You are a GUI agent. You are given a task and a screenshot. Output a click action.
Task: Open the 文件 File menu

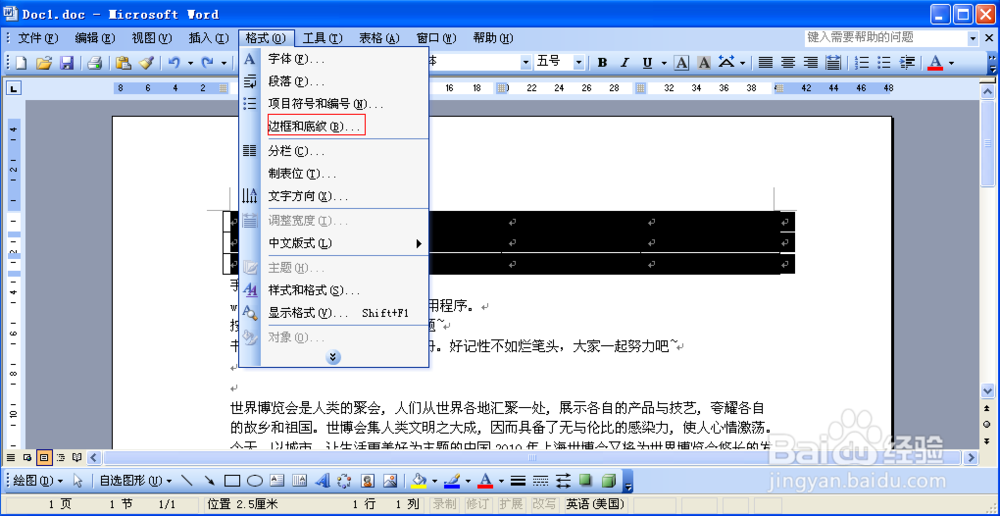pos(38,38)
